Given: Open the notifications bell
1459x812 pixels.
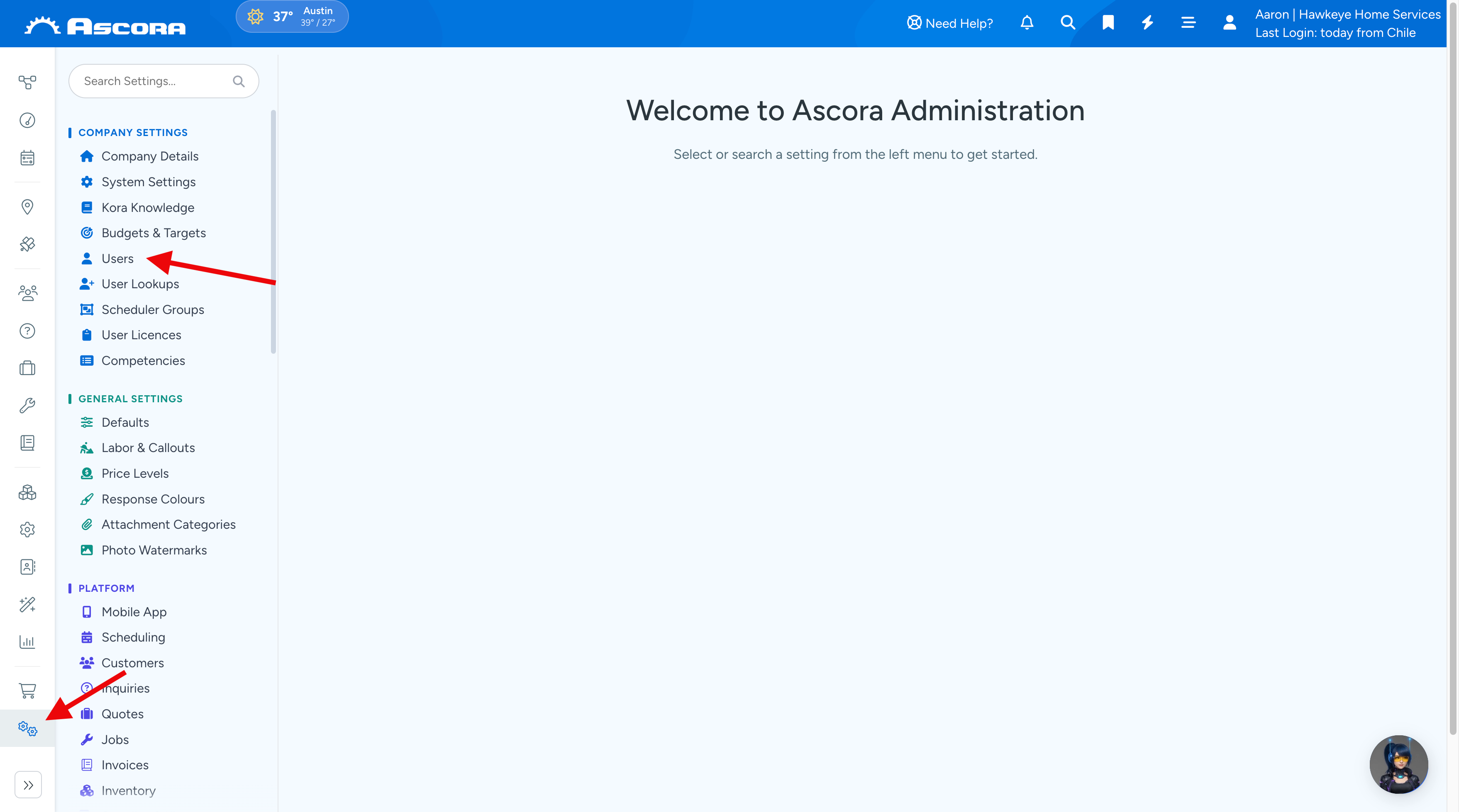Looking at the screenshot, I should click(1027, 23).
